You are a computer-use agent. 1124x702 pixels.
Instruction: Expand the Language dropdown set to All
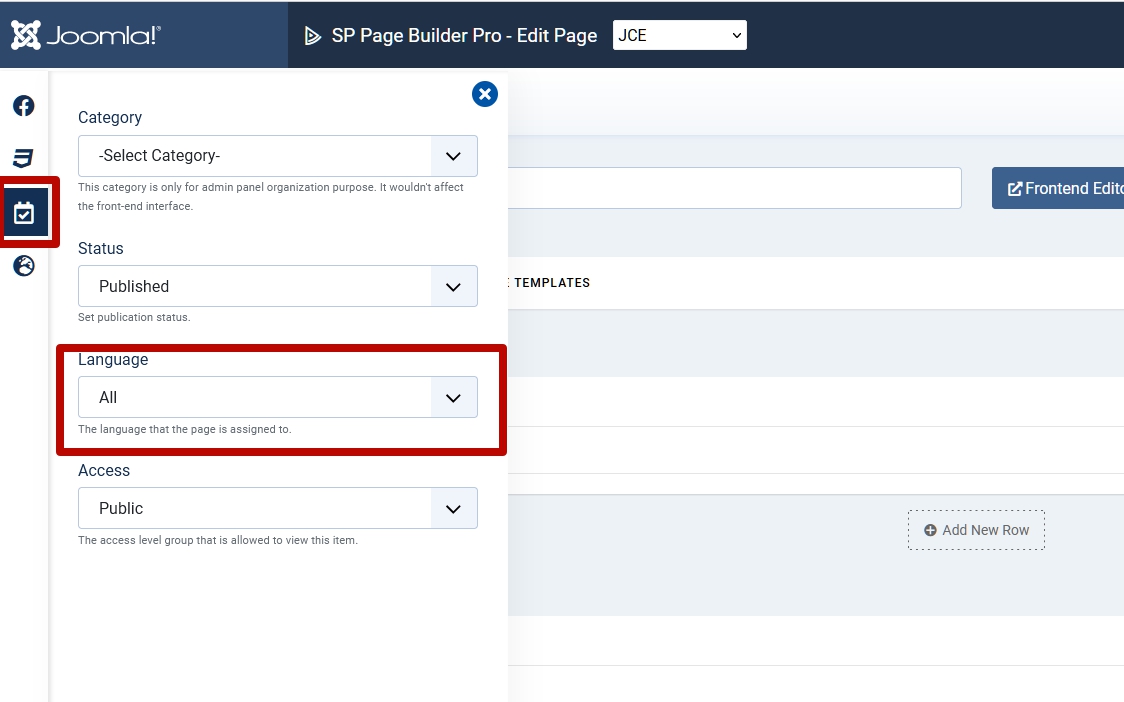[277, 397]
